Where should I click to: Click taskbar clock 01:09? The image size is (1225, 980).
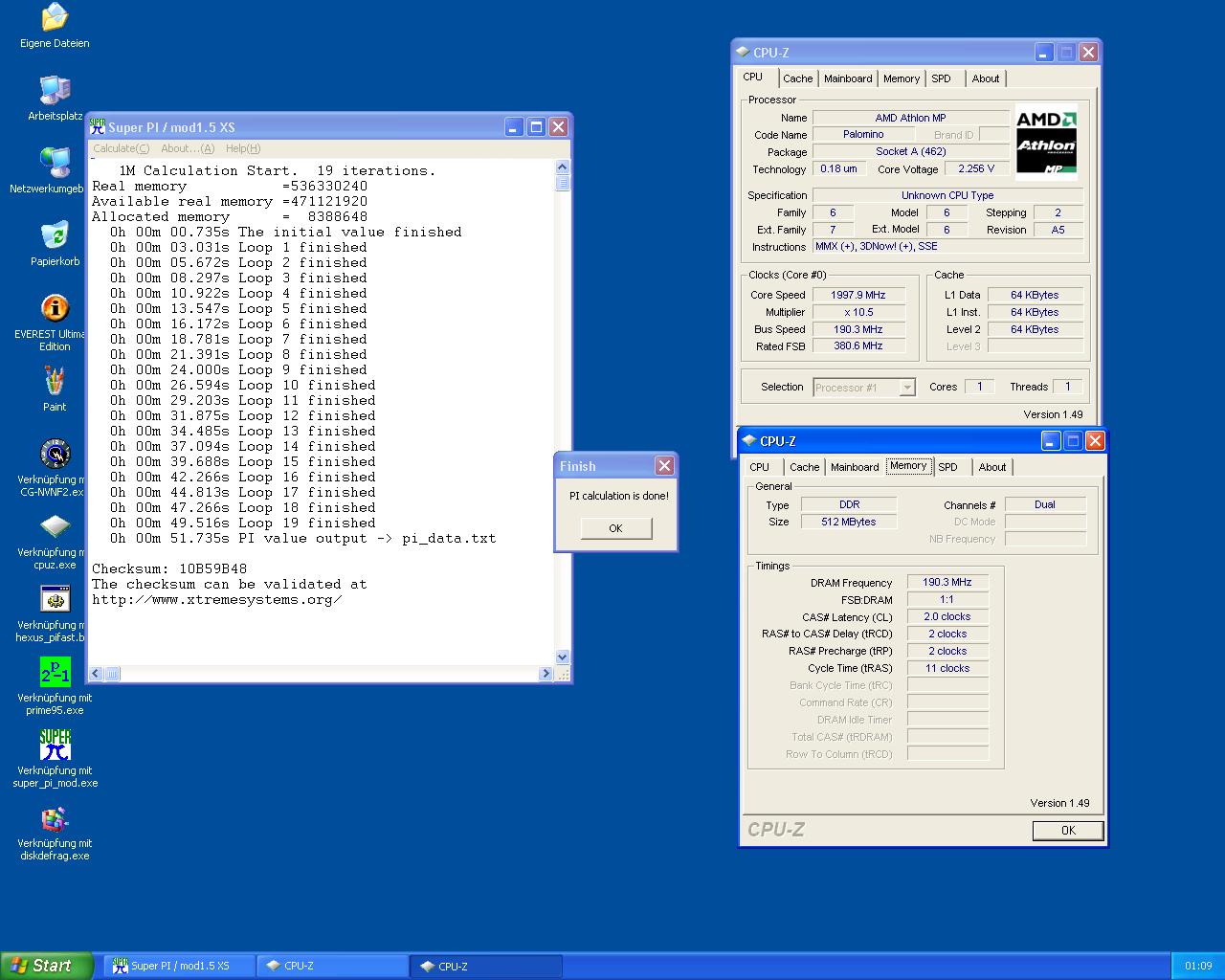pyautogui.click(x=1198, y=966)
